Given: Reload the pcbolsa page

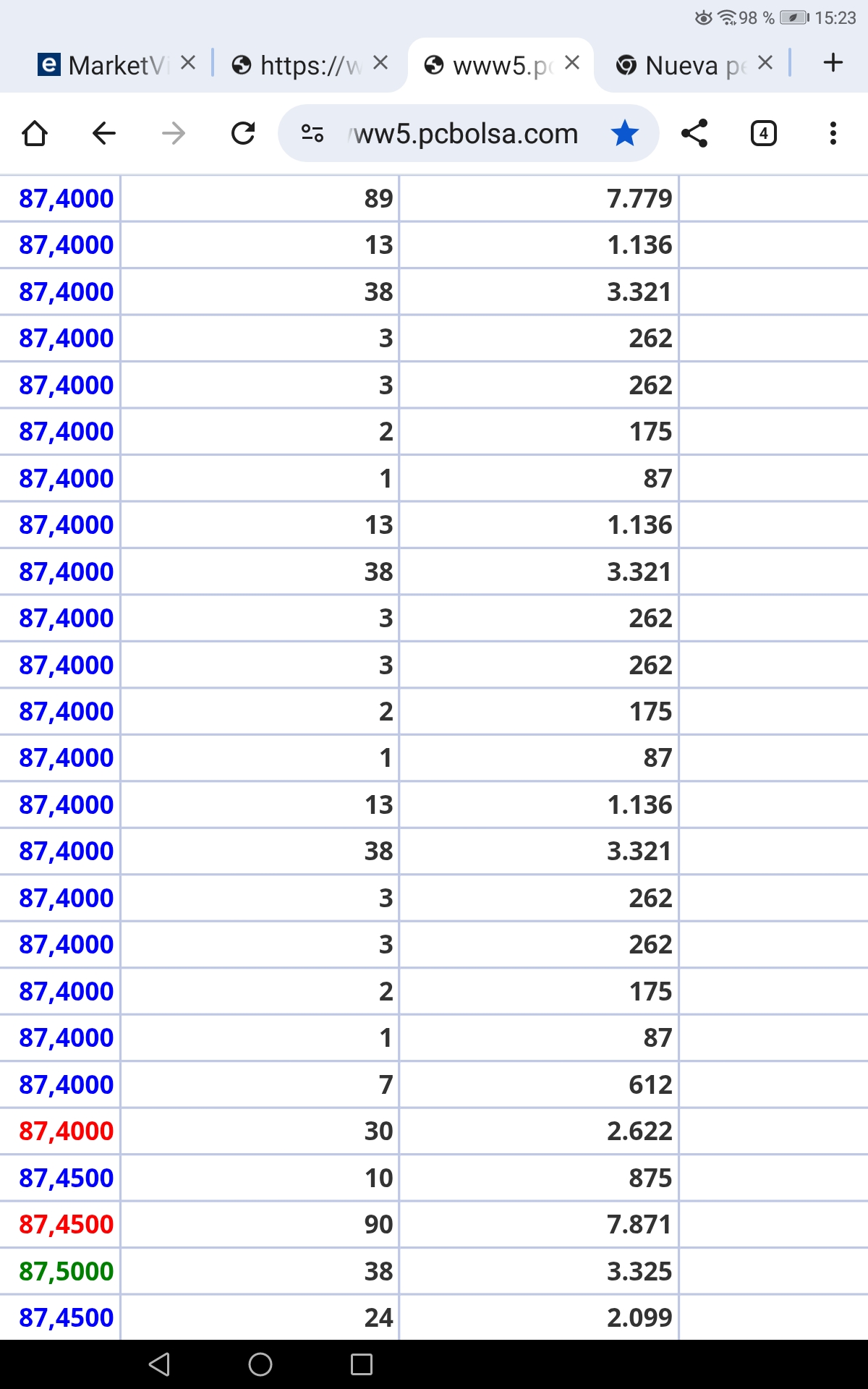Looking at the screenshot, I should 243,134.
